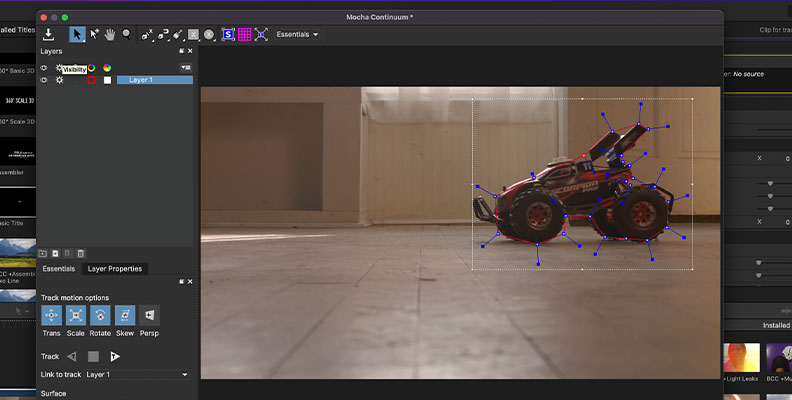
Task: Click the color ring icon in Layers header
Action: tap(91, 68)
